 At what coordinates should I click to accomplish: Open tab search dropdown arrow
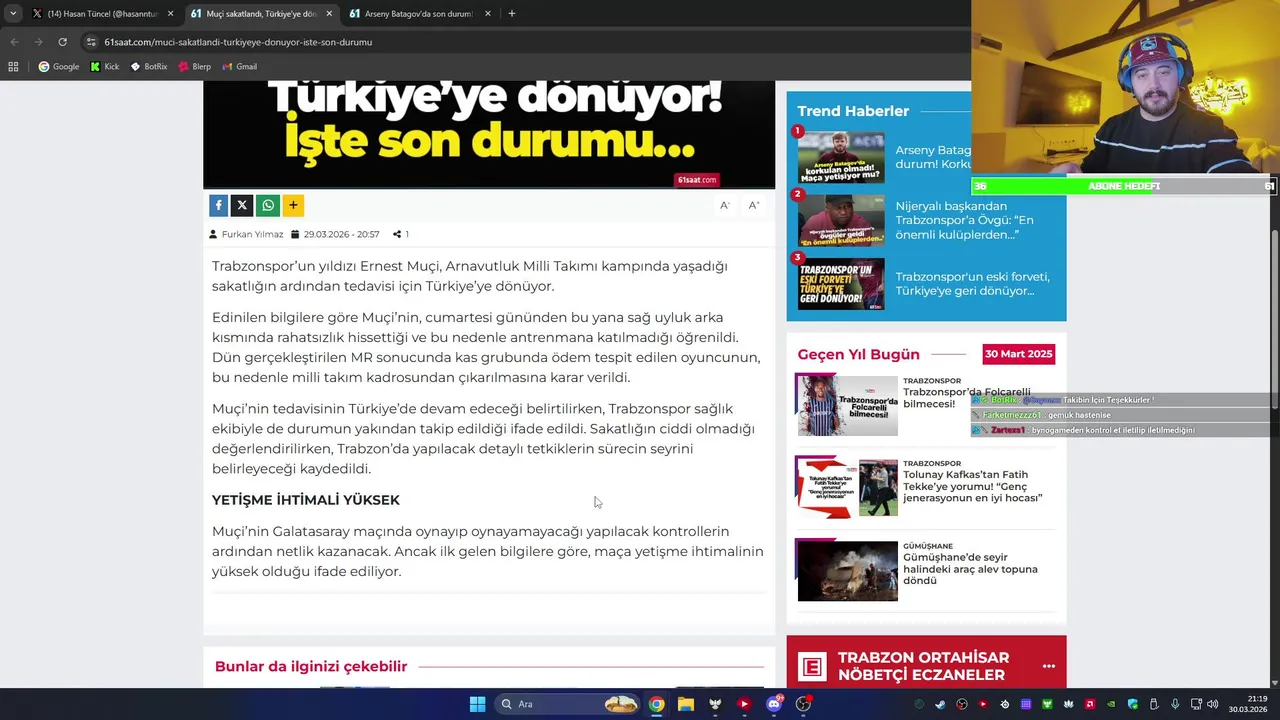[x=13, y=14]
